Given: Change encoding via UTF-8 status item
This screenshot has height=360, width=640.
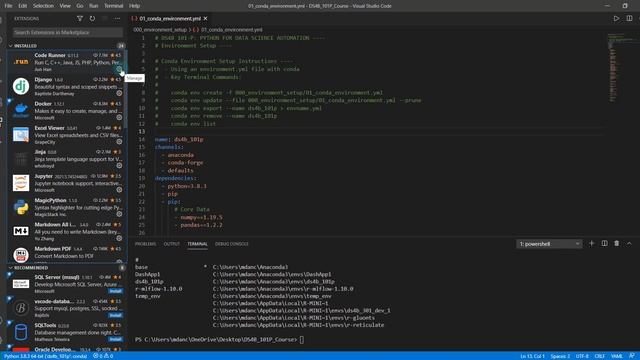Looking at the screenshot, I should pyautogui.click(x=582, y=356).
